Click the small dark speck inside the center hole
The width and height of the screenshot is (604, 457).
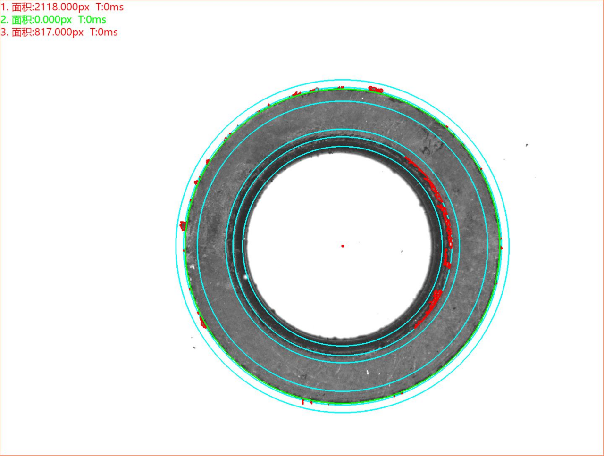(x=402, y=252)
